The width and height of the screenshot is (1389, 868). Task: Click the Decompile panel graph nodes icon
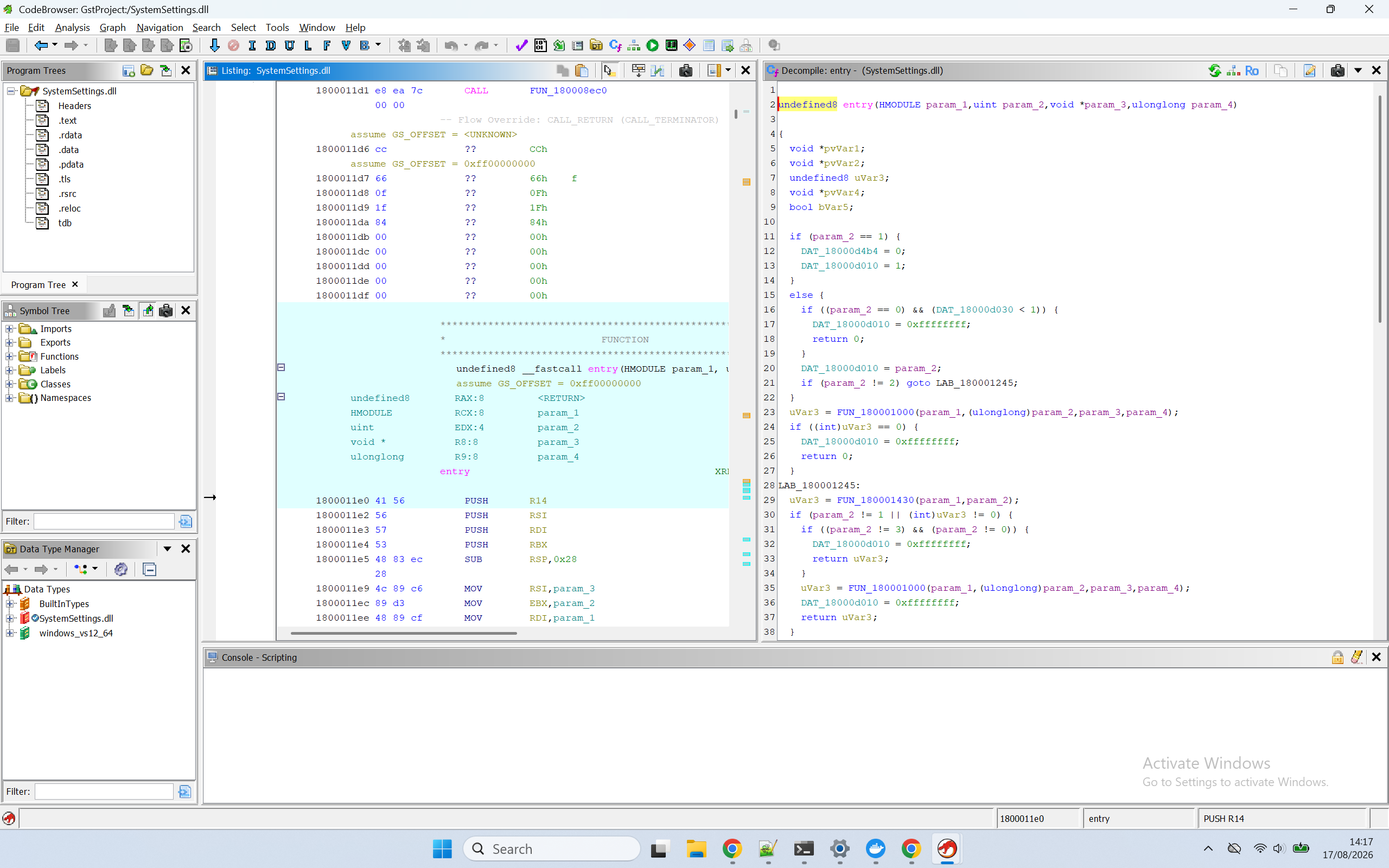(x=1233, y=71)
